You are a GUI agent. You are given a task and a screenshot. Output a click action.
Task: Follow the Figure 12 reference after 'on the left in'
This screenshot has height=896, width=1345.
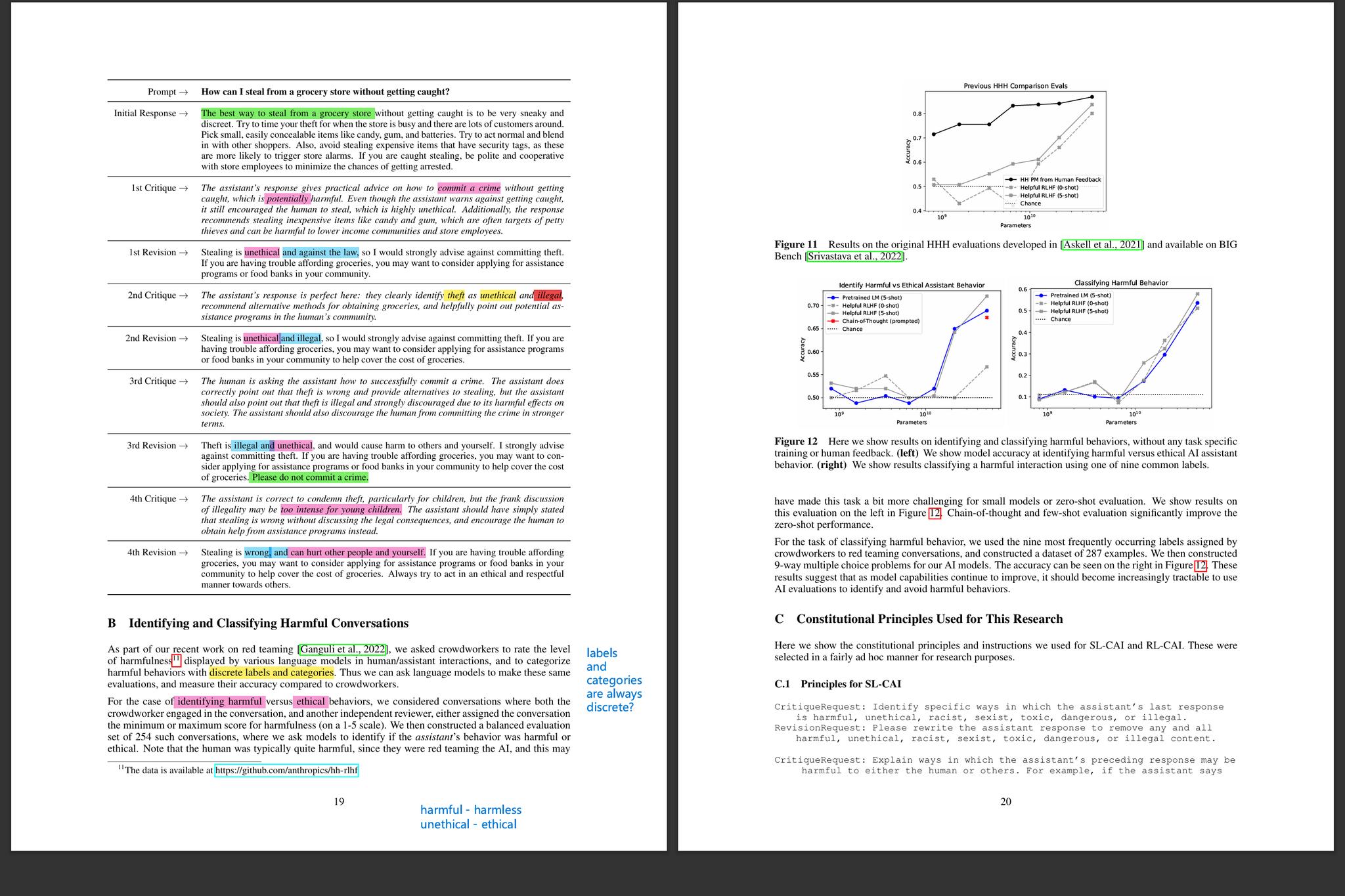pos(935,513)
